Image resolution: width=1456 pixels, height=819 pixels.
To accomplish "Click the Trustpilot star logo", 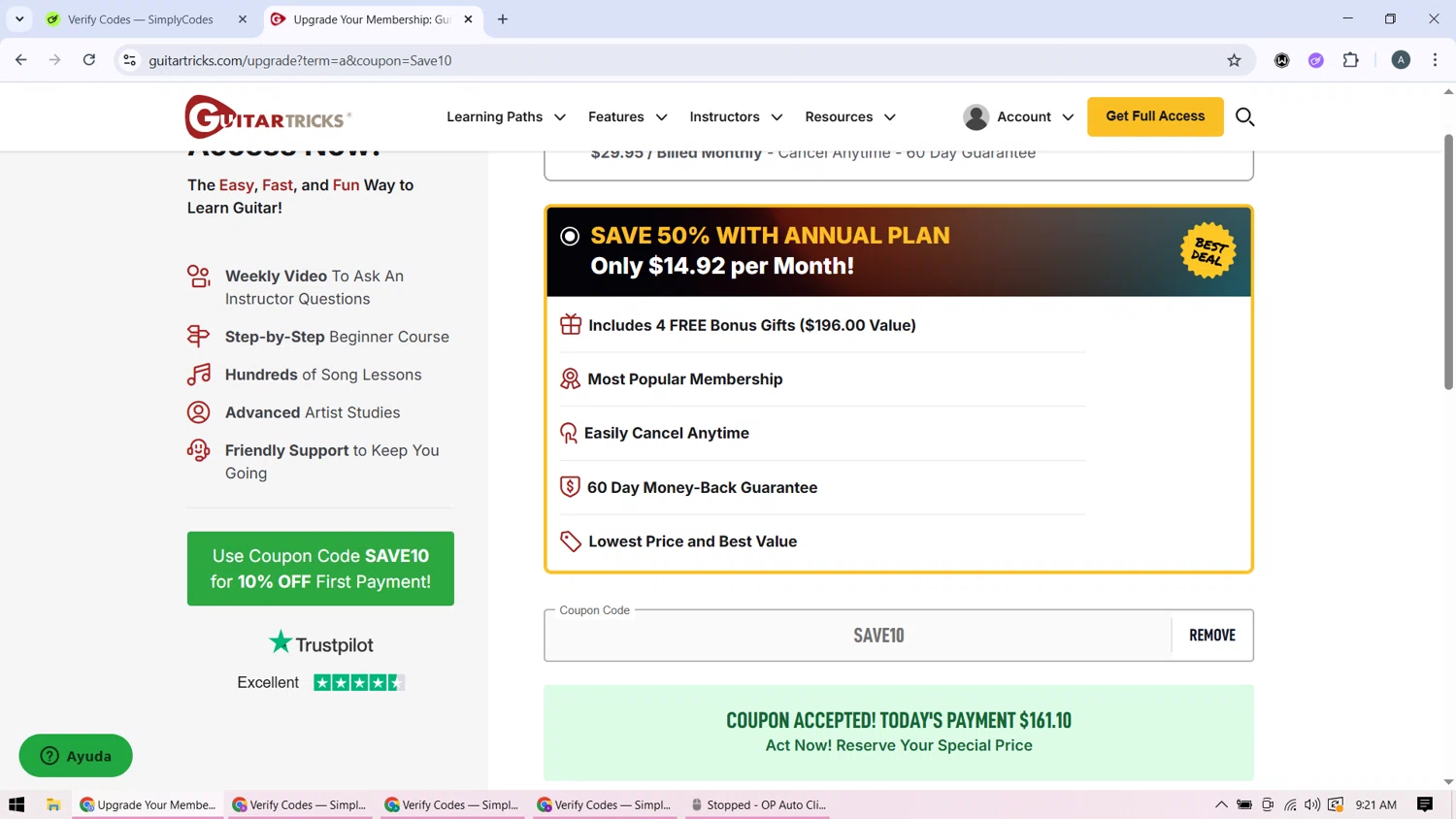I will click(x=281, y=642).
